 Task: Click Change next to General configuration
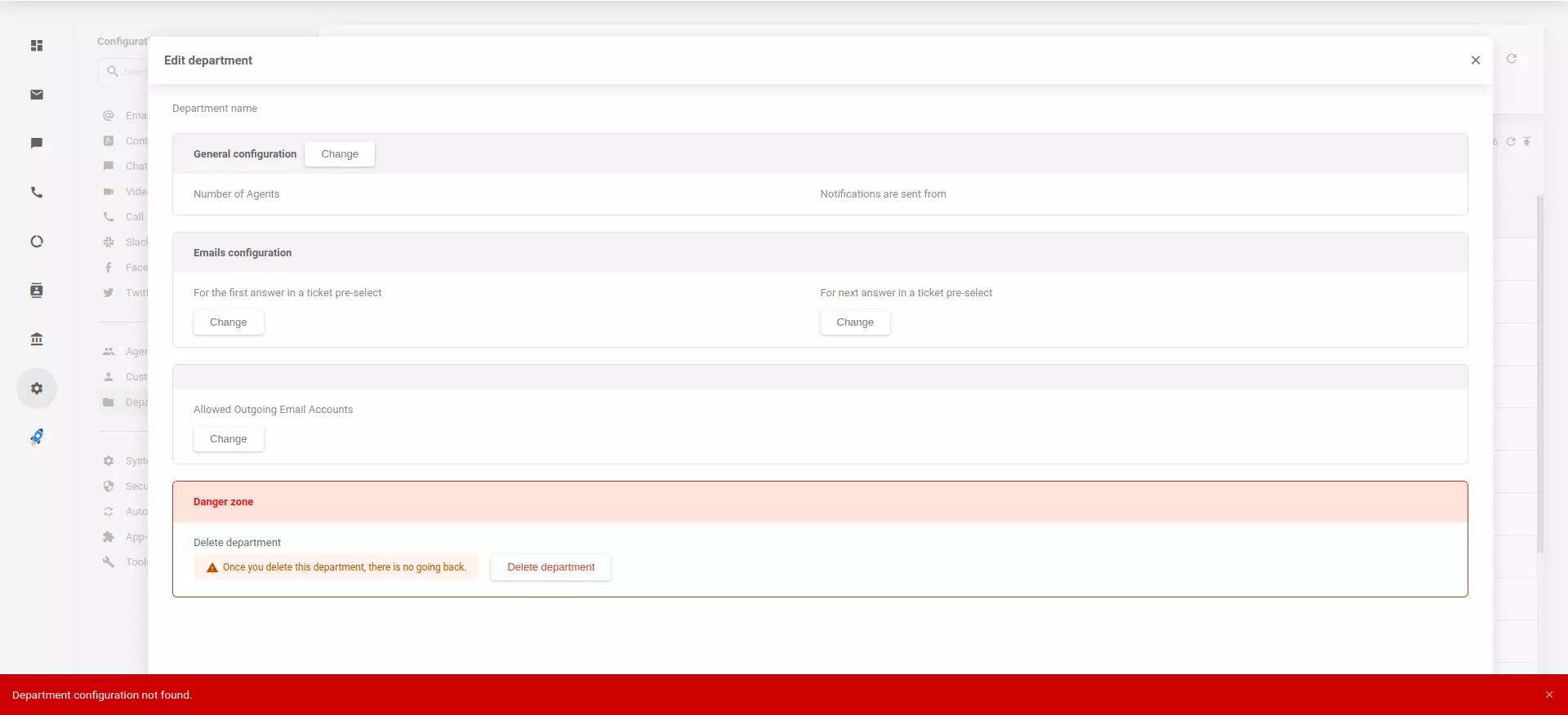tap(339, 154)
